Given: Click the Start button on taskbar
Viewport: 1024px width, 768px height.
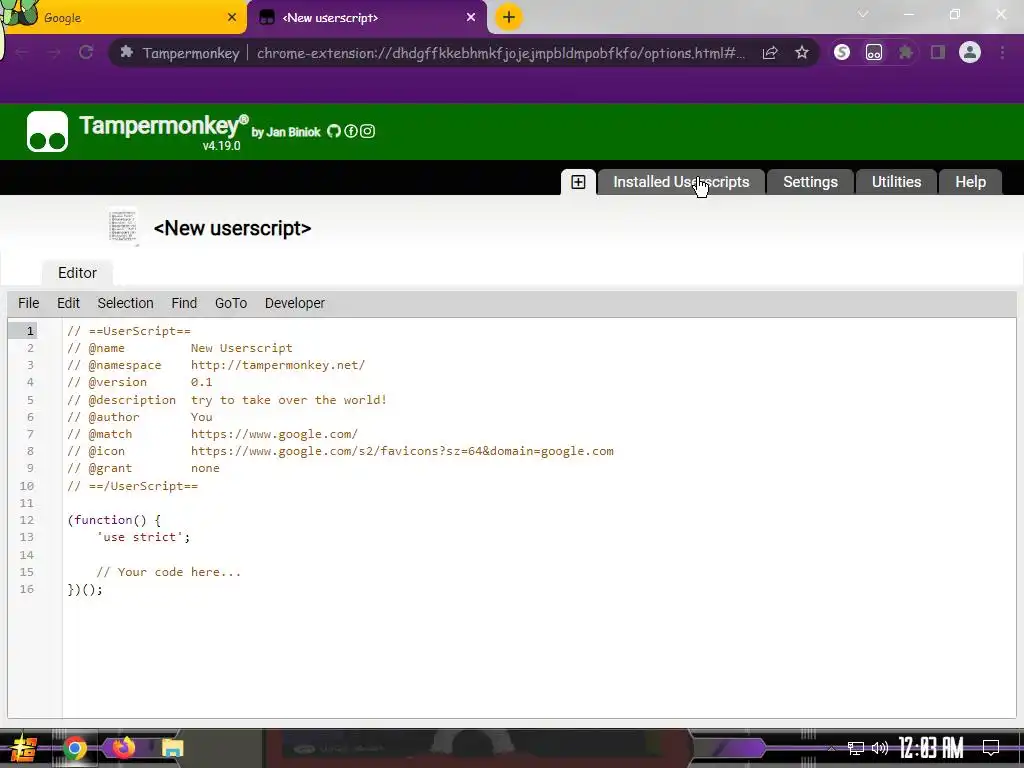Looking at the screenshot, I should 23,748.
